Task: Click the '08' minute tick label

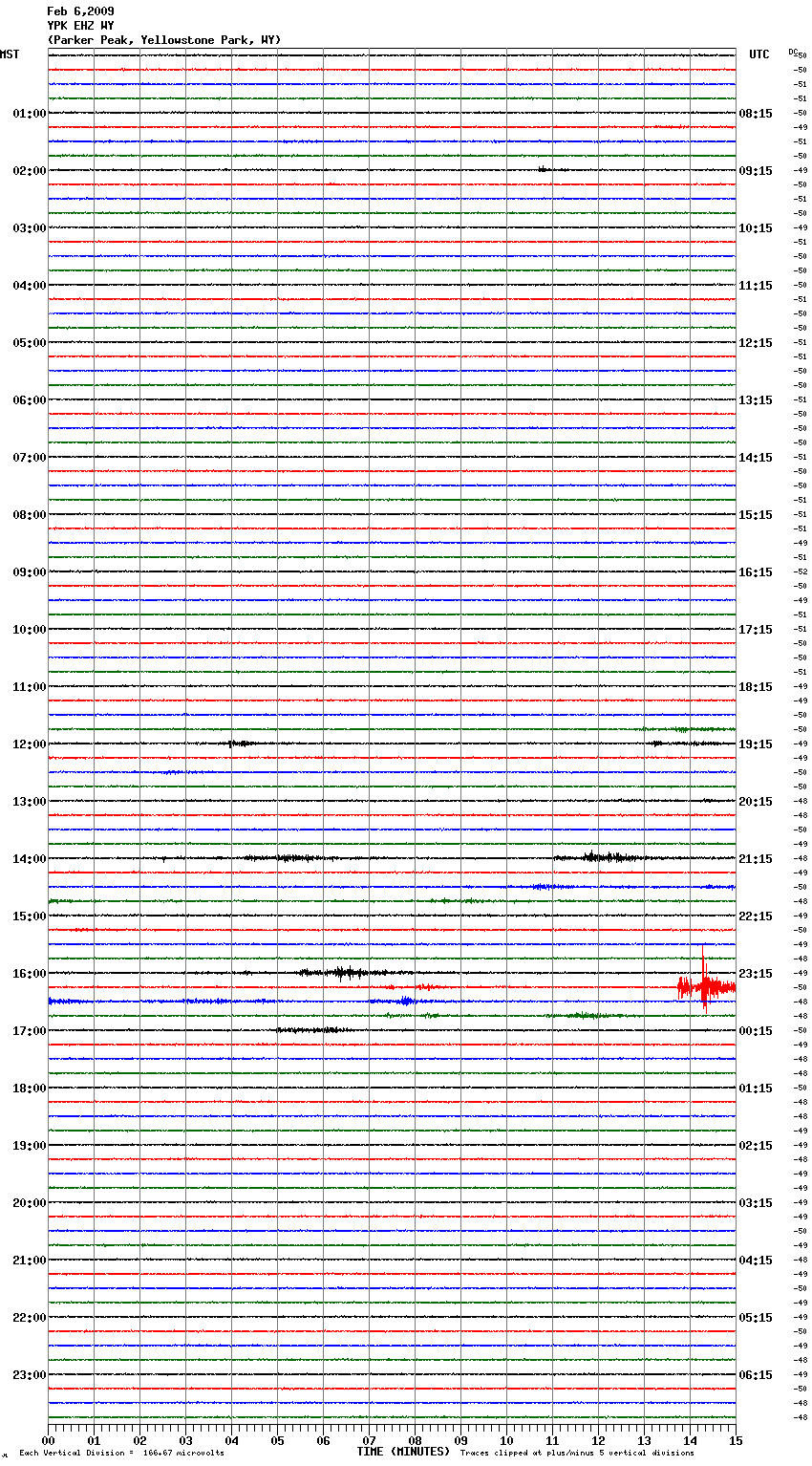Action: (x=416, y=1441)
